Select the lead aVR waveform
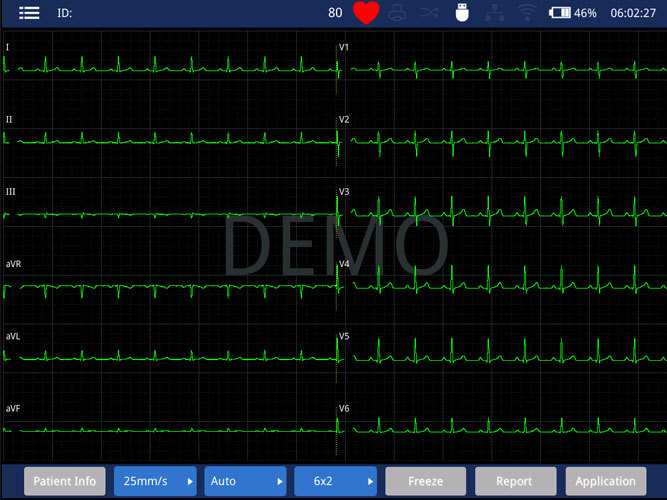 coord(170,286)
